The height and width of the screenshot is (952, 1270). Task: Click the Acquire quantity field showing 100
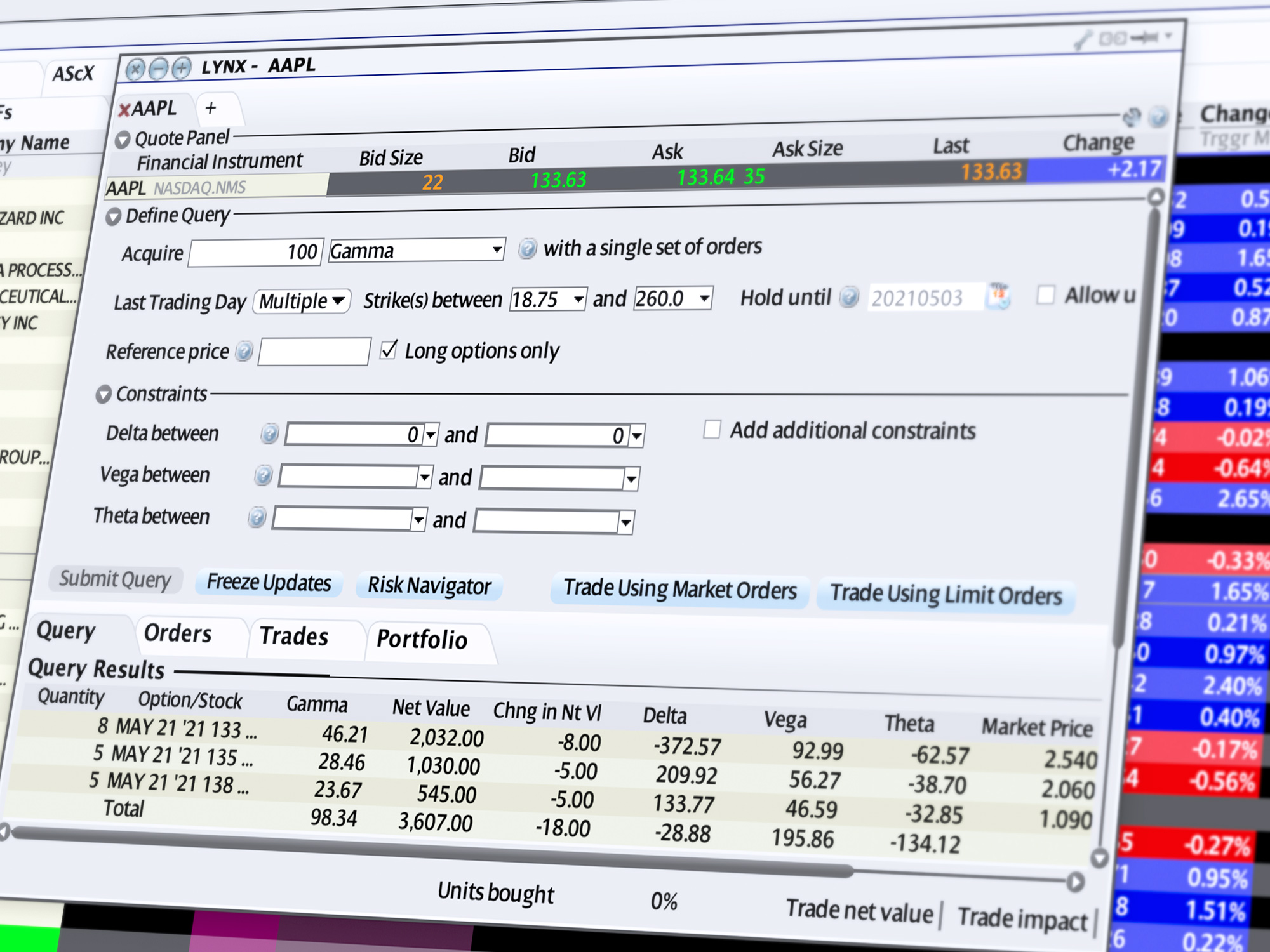point(256,253)
